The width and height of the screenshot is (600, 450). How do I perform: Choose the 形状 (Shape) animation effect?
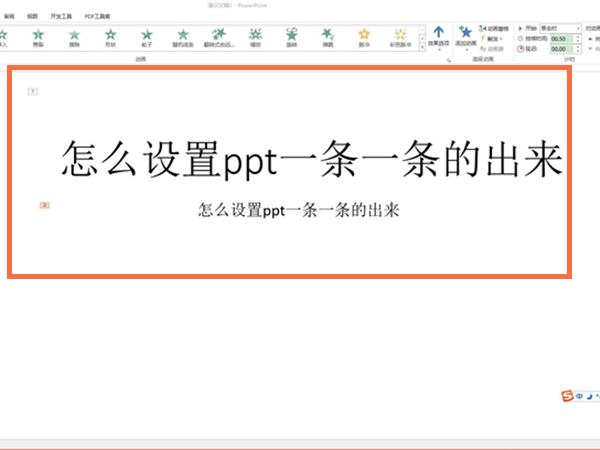pyautogui.click(x=108, y=37)
